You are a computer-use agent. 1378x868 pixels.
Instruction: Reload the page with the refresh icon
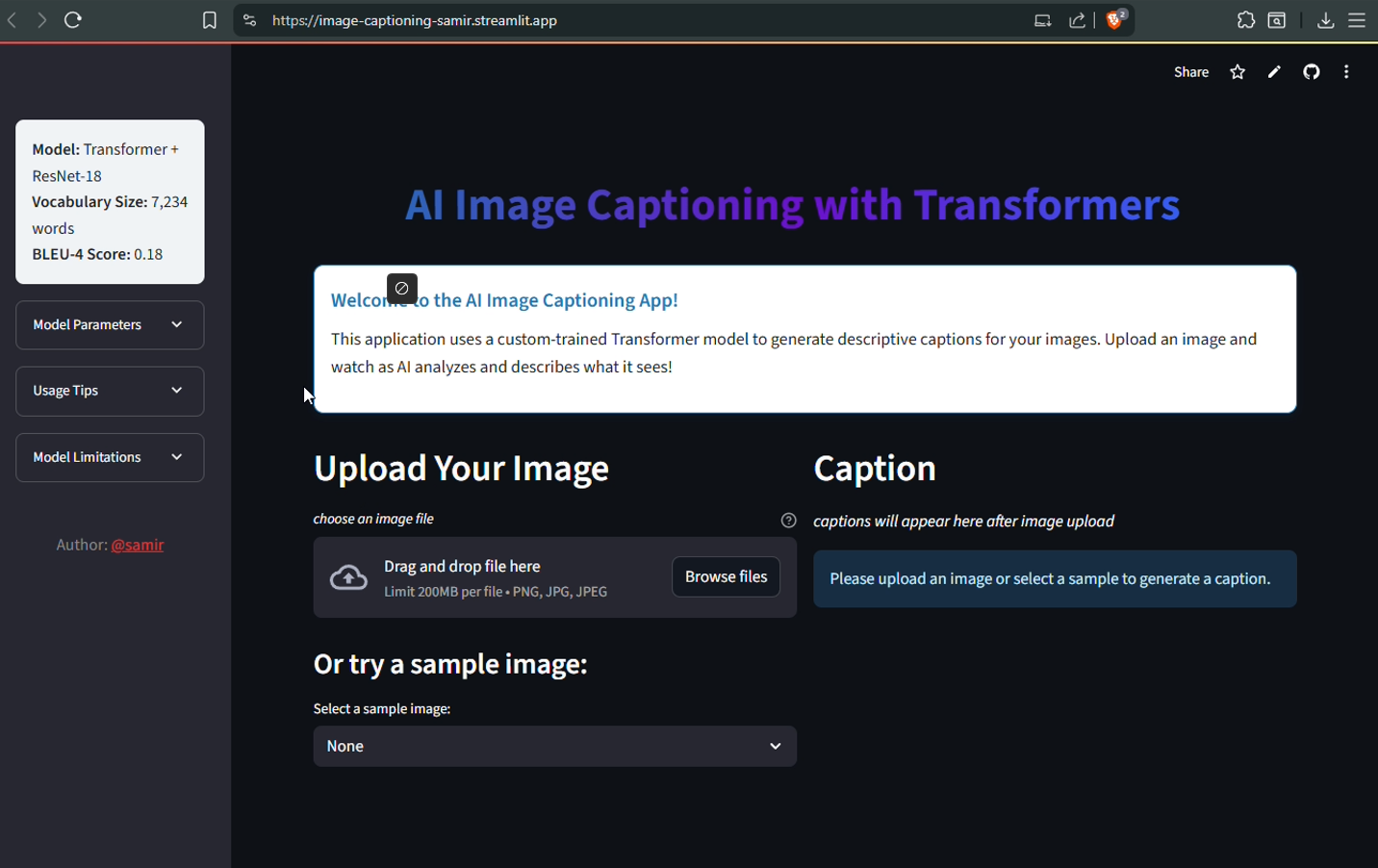tap(73, 20)
